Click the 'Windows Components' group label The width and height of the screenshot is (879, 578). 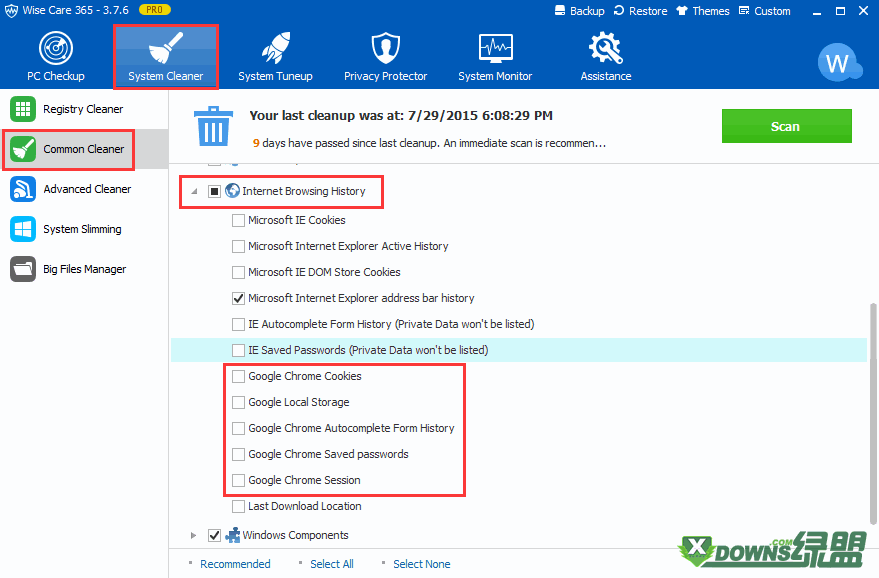(x=295, y=535)
